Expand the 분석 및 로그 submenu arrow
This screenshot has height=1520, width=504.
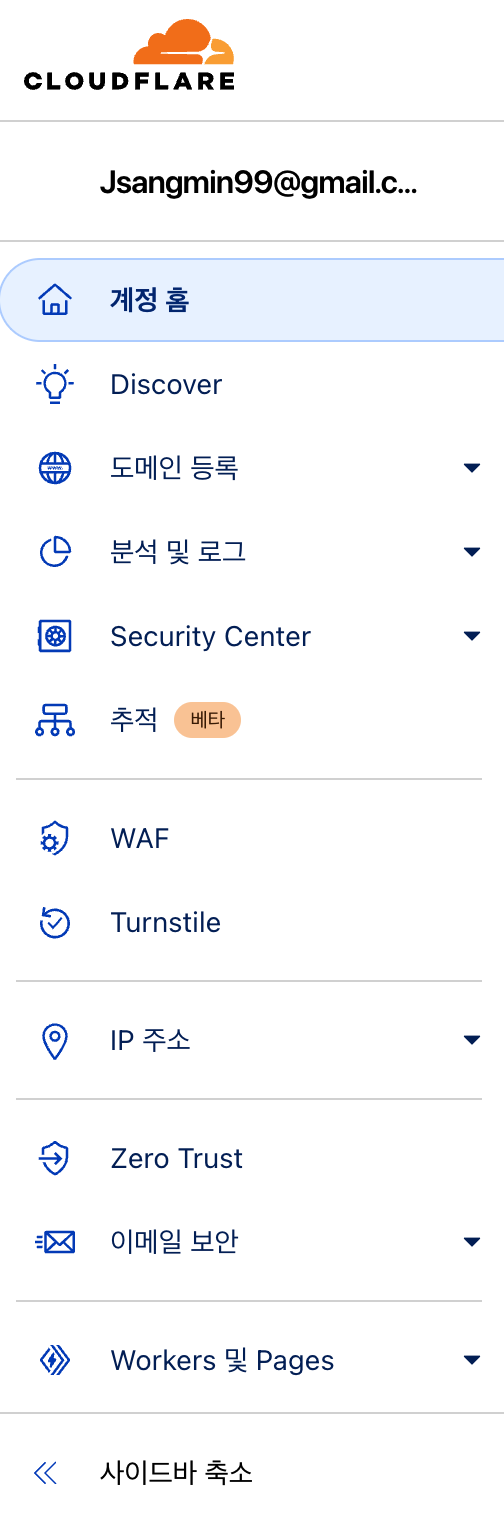(472, 552)
